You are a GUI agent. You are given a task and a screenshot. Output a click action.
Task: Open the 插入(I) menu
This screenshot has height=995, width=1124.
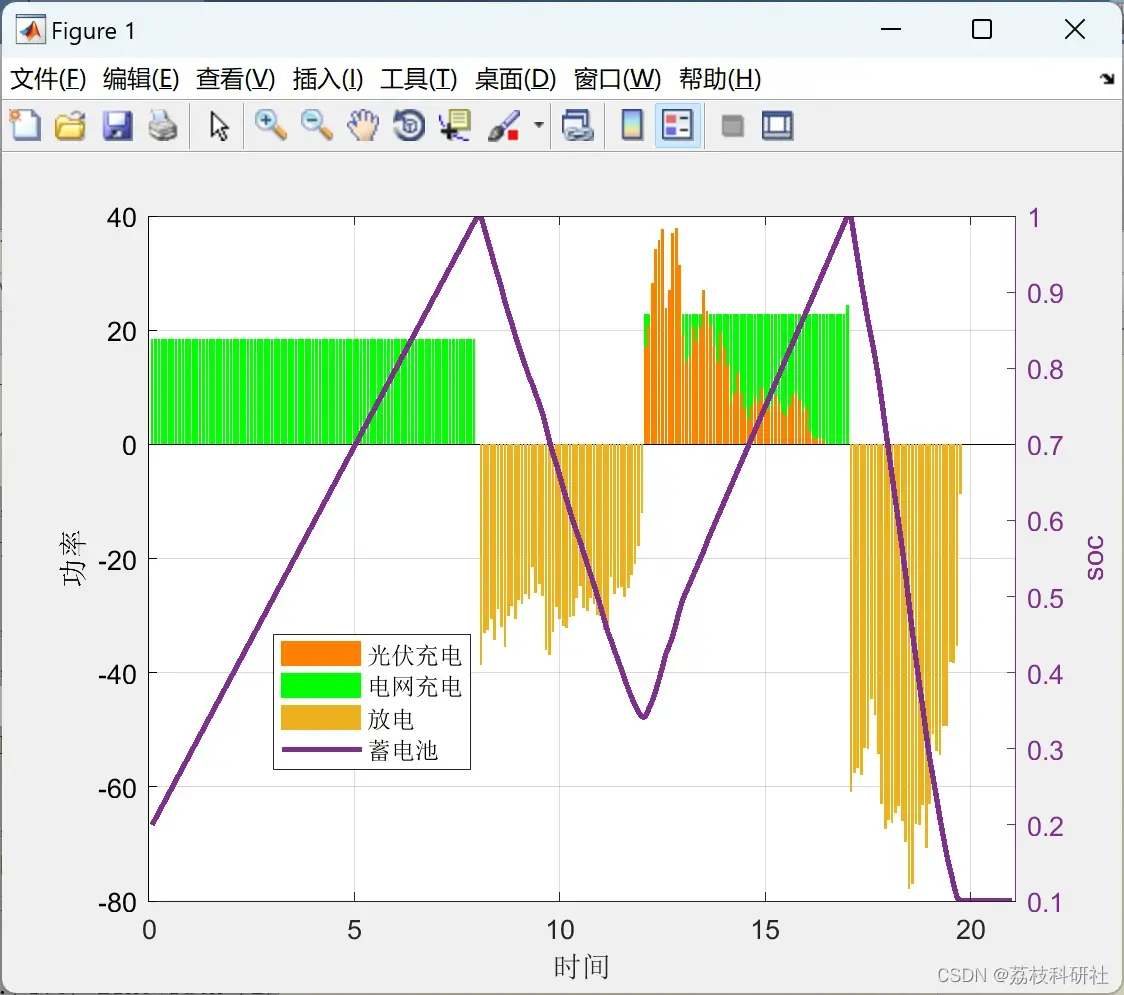click(328, 79)
